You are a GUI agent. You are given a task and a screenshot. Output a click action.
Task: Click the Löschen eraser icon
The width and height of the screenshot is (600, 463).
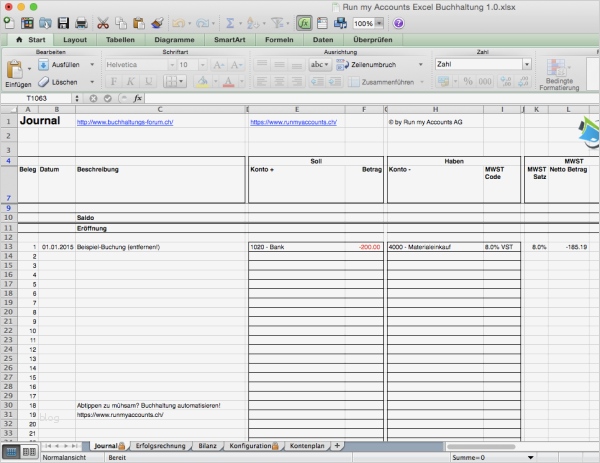43,82
